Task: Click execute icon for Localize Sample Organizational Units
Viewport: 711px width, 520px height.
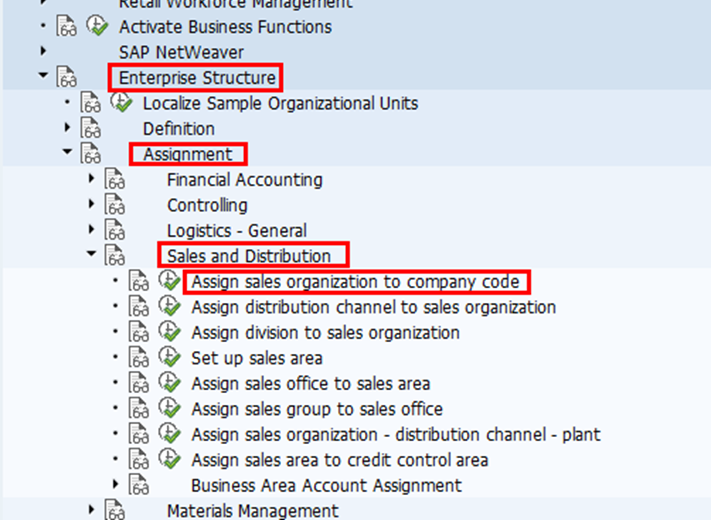Action: coord(121,103)
